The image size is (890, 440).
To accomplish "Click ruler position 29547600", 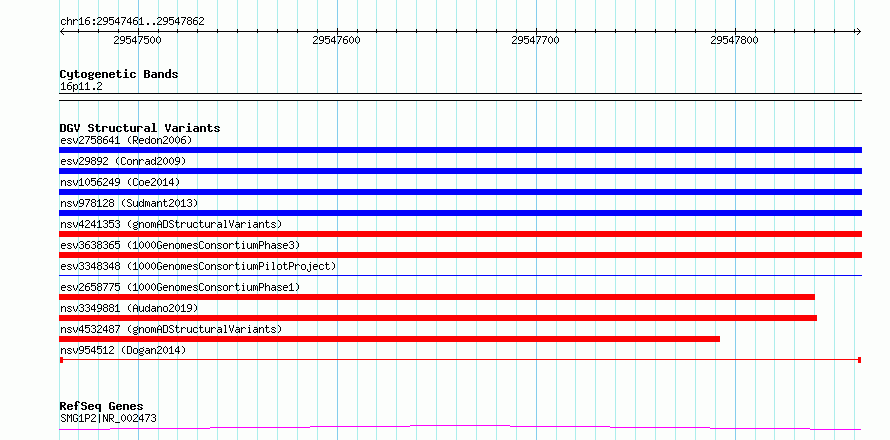I will (x=337, y=40).
